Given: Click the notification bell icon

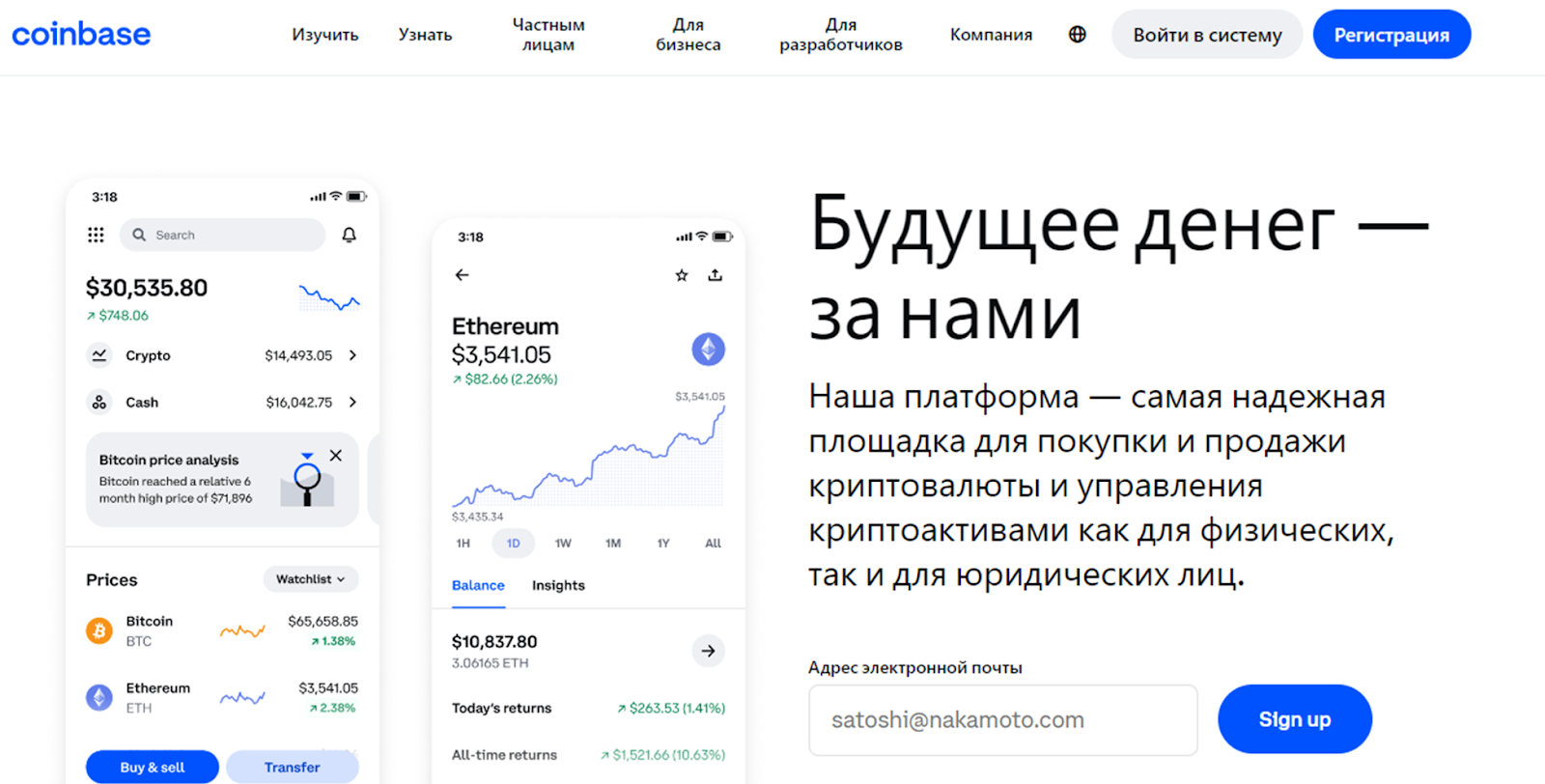Looking at the screenshot, I should (x=350, y=235).
